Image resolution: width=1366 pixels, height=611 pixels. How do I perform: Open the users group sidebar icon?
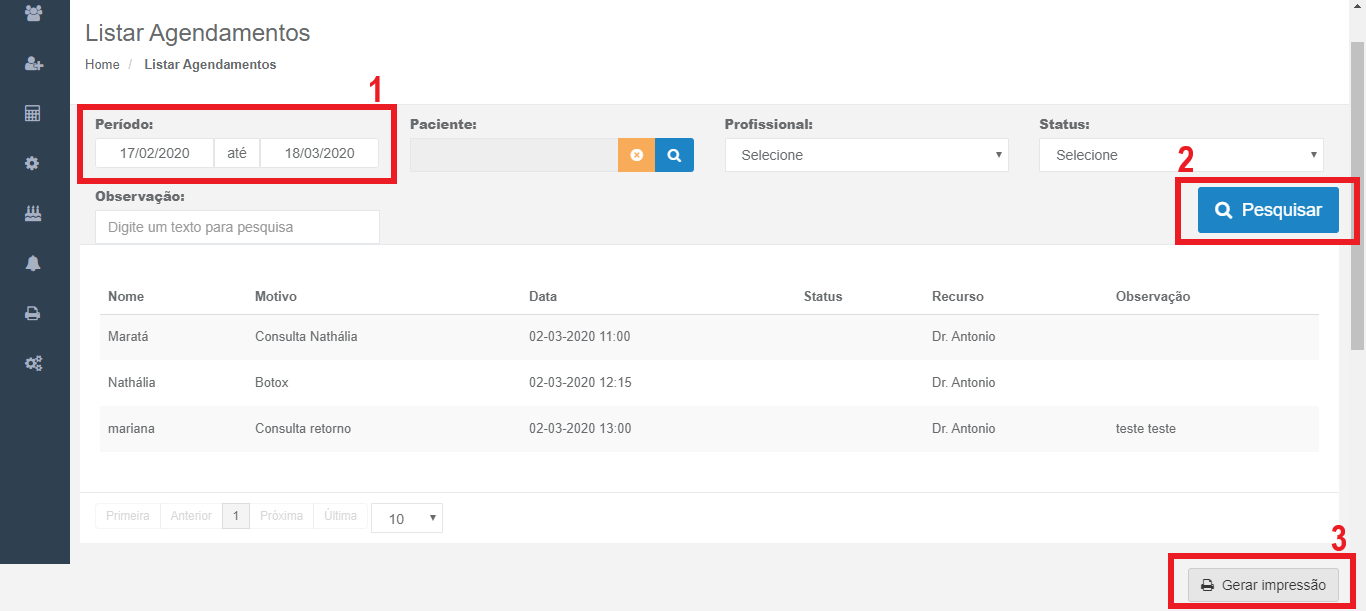33,13
